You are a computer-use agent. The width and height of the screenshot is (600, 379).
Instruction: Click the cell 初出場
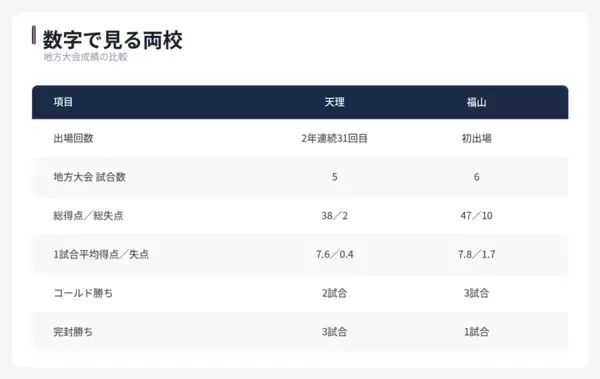coord(476,138)
